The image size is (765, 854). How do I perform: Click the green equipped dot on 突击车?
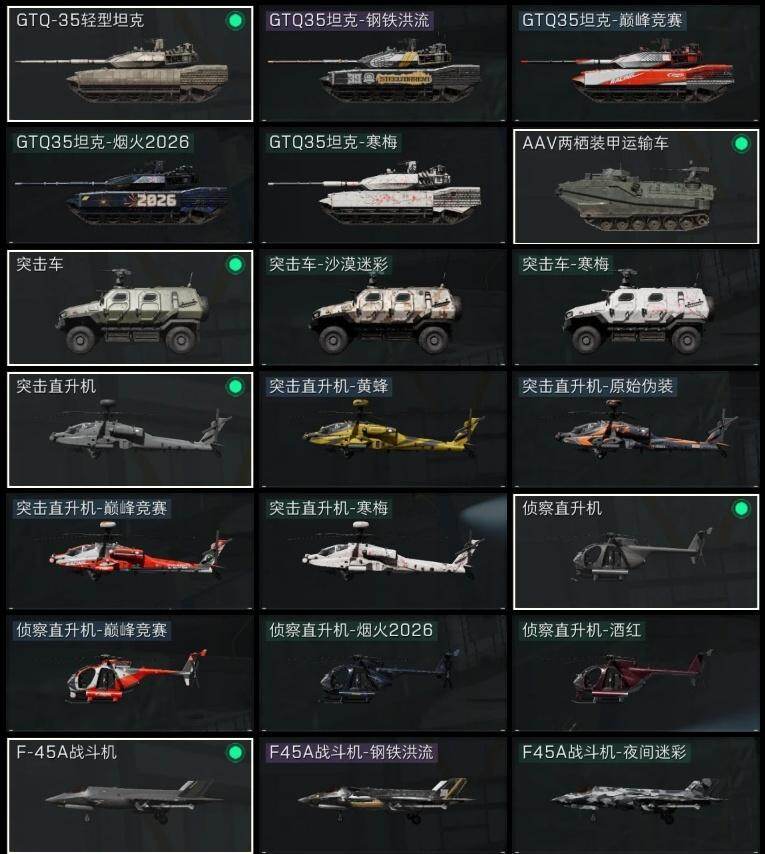pyautogui.click(x=235, y=265)
